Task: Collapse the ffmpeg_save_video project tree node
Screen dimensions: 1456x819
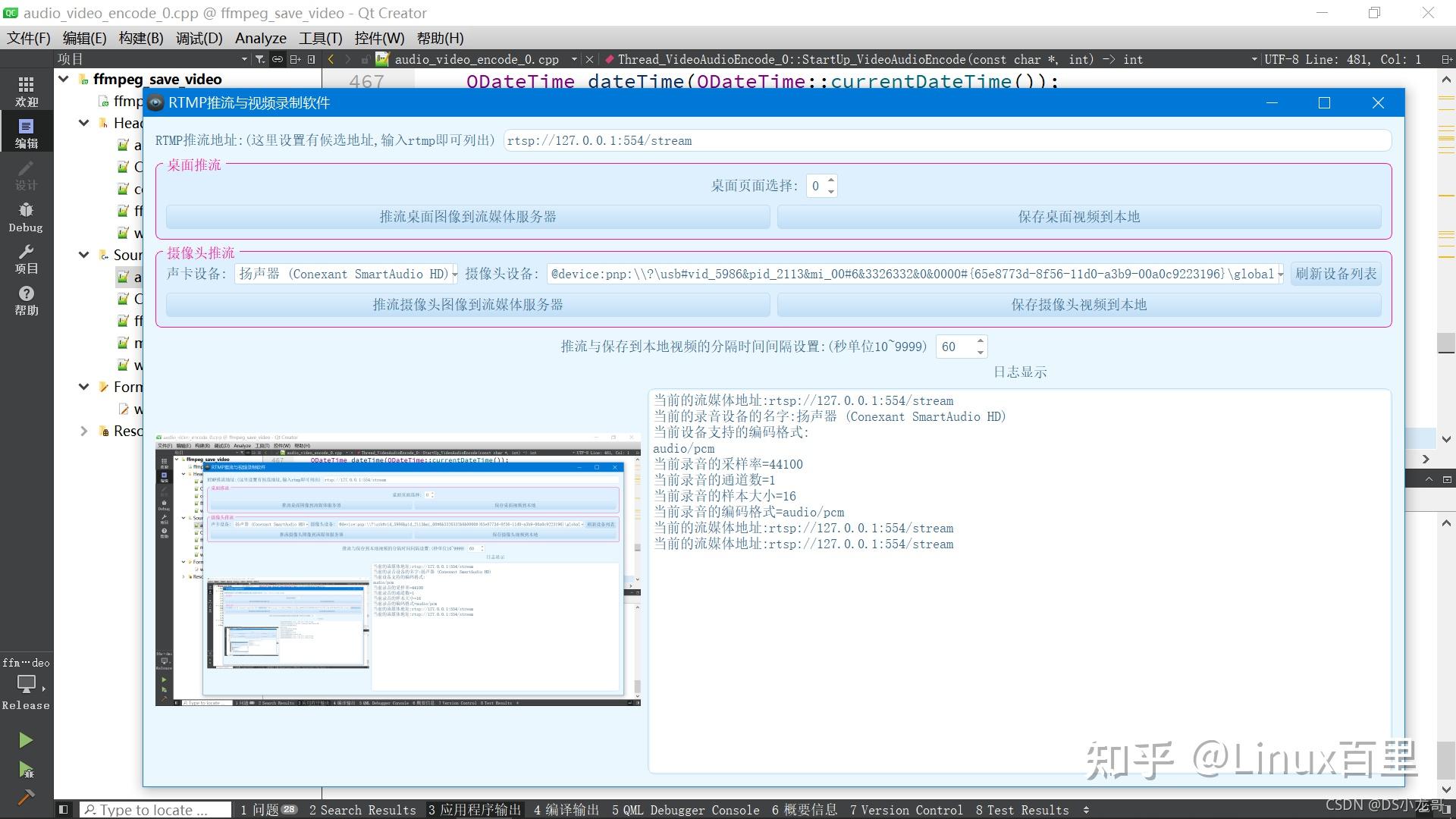Action: click(64, 79)
